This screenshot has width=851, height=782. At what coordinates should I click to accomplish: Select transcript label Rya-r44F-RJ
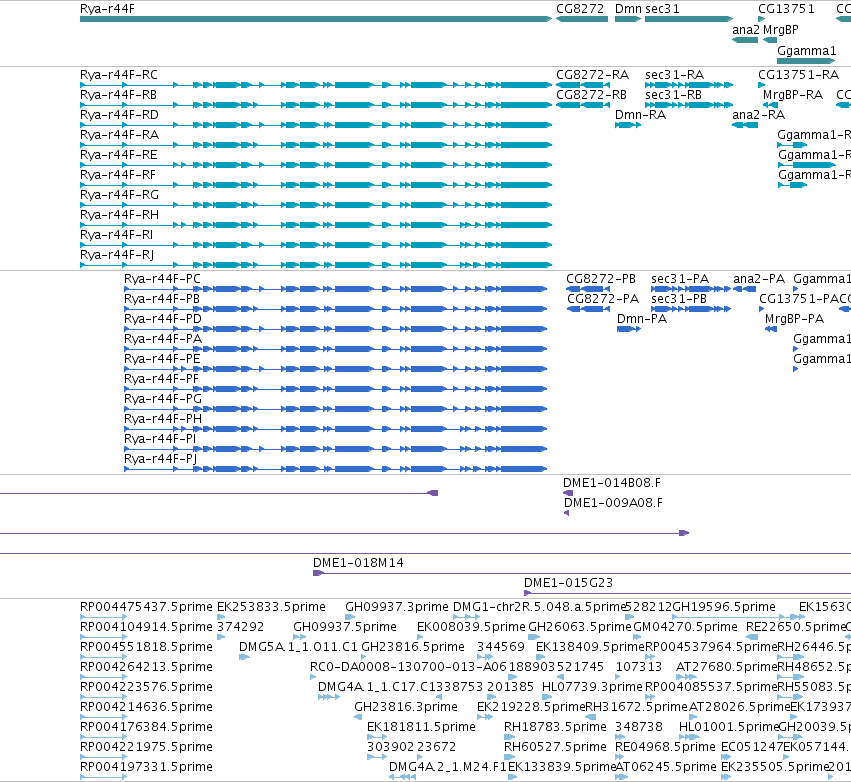117,255
